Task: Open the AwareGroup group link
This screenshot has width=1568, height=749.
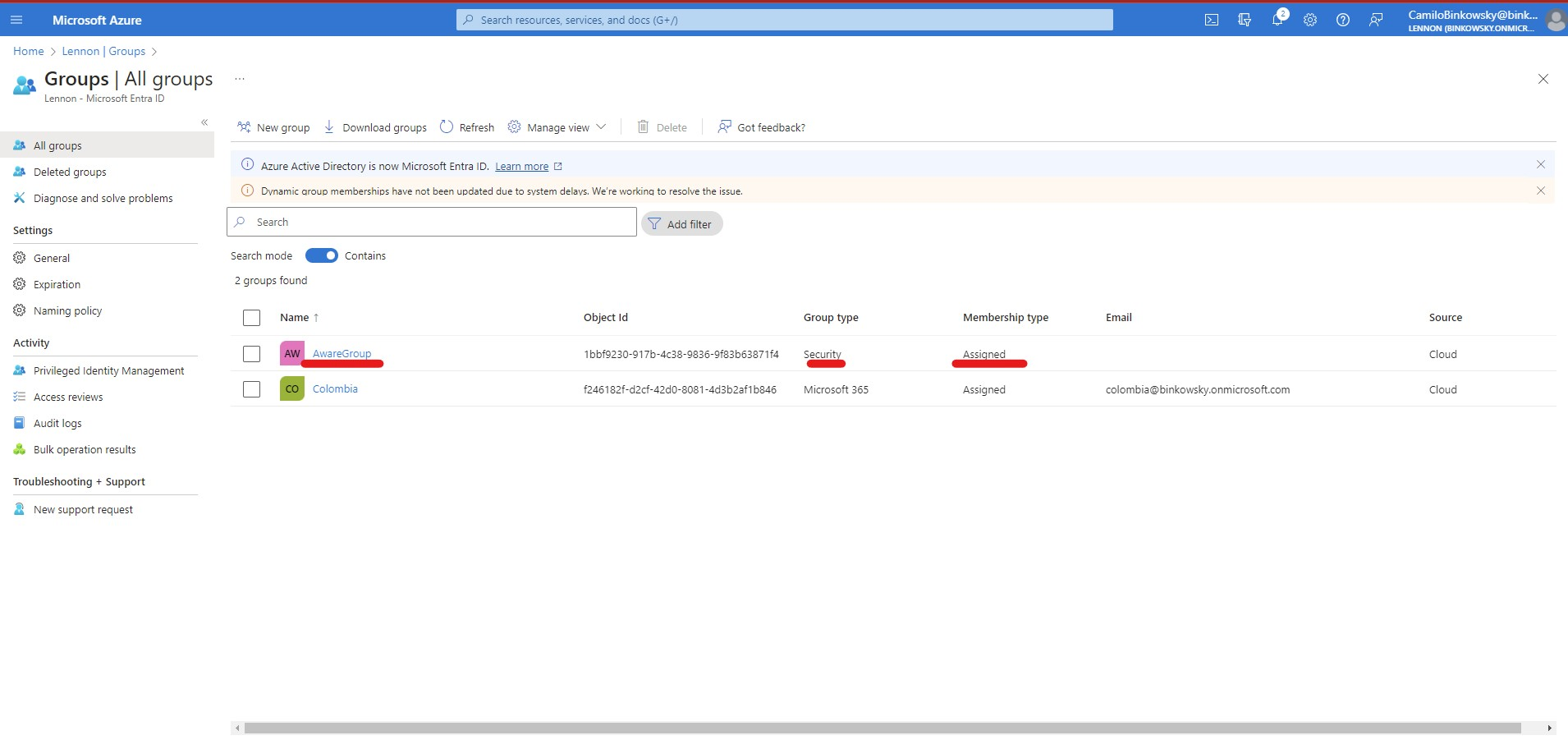Action: point(342,353)
